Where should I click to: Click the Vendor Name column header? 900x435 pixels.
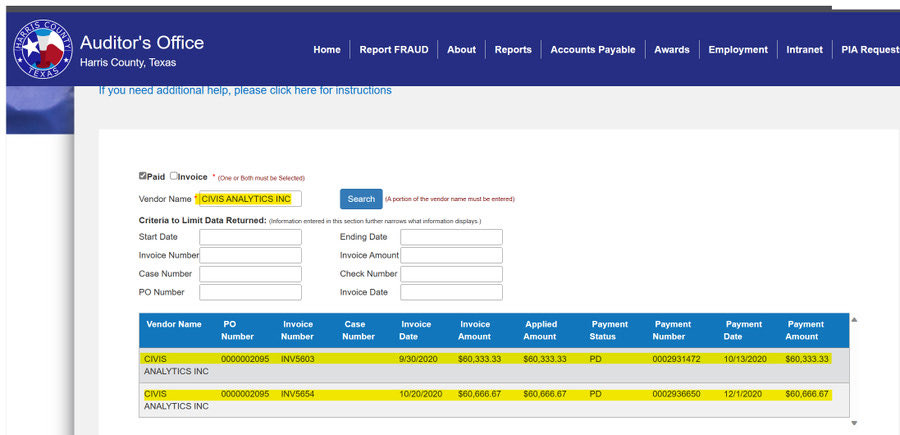[174, 324]
